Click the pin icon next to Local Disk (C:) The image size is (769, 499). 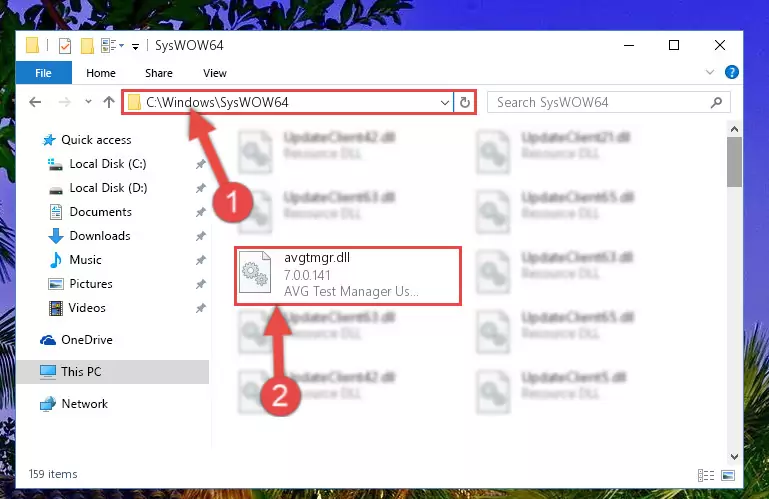pyautogui.click(x=201, y=164)
